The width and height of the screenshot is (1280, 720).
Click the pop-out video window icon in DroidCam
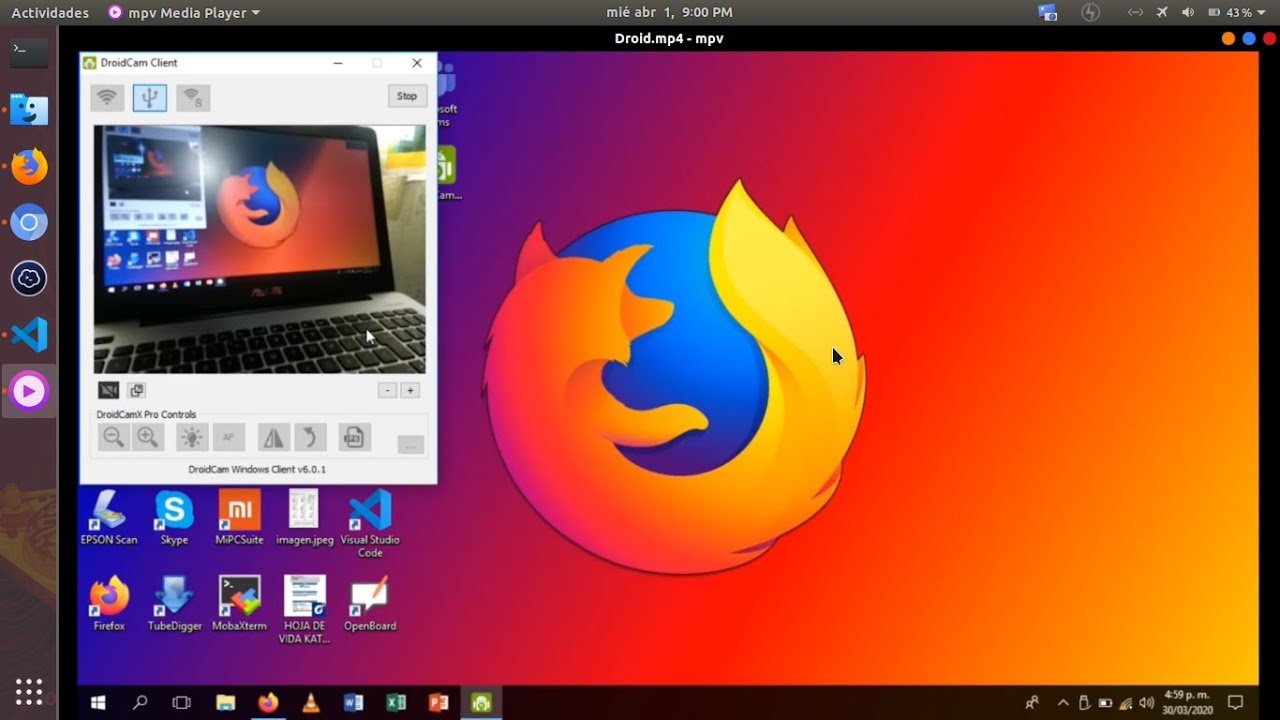137,390
